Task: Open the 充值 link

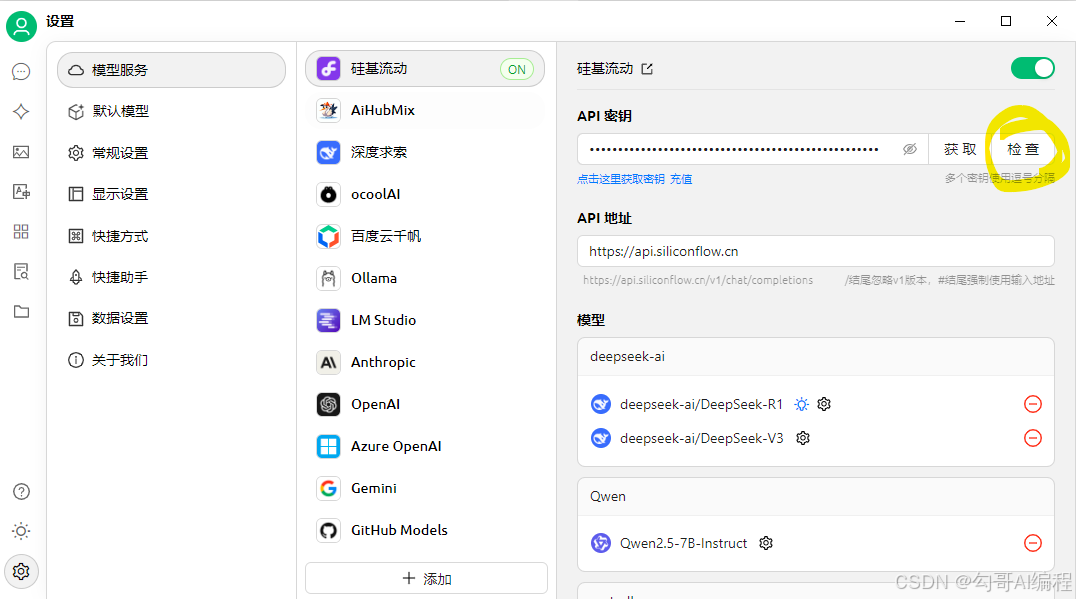Action: [x=681, y=179]
